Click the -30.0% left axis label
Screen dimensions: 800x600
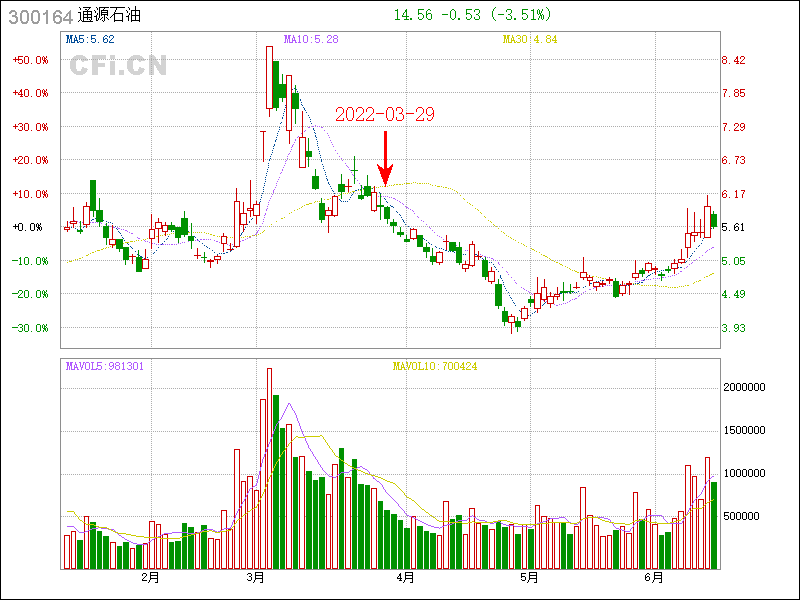coord(30,328)
